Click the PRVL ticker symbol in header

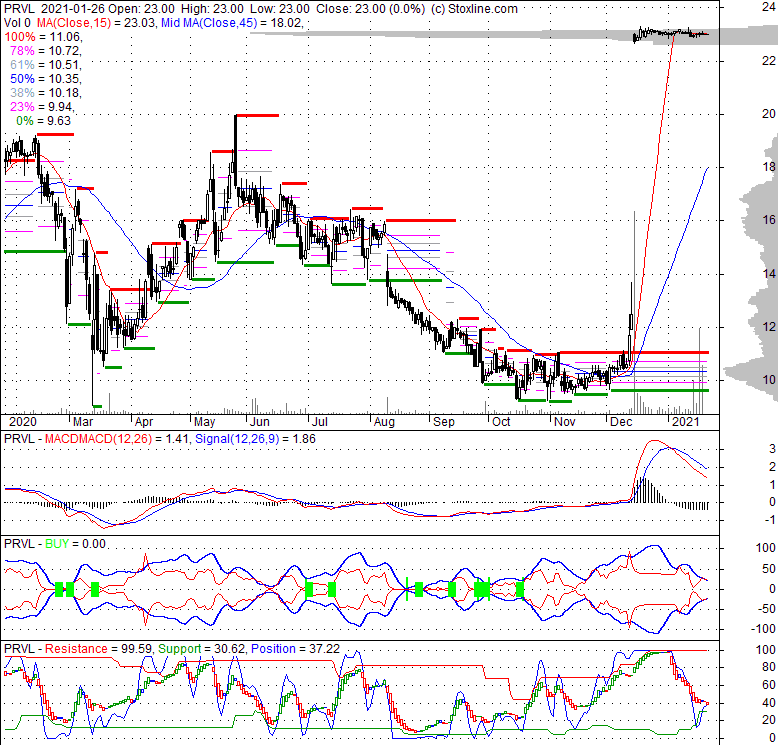(19, 9)
